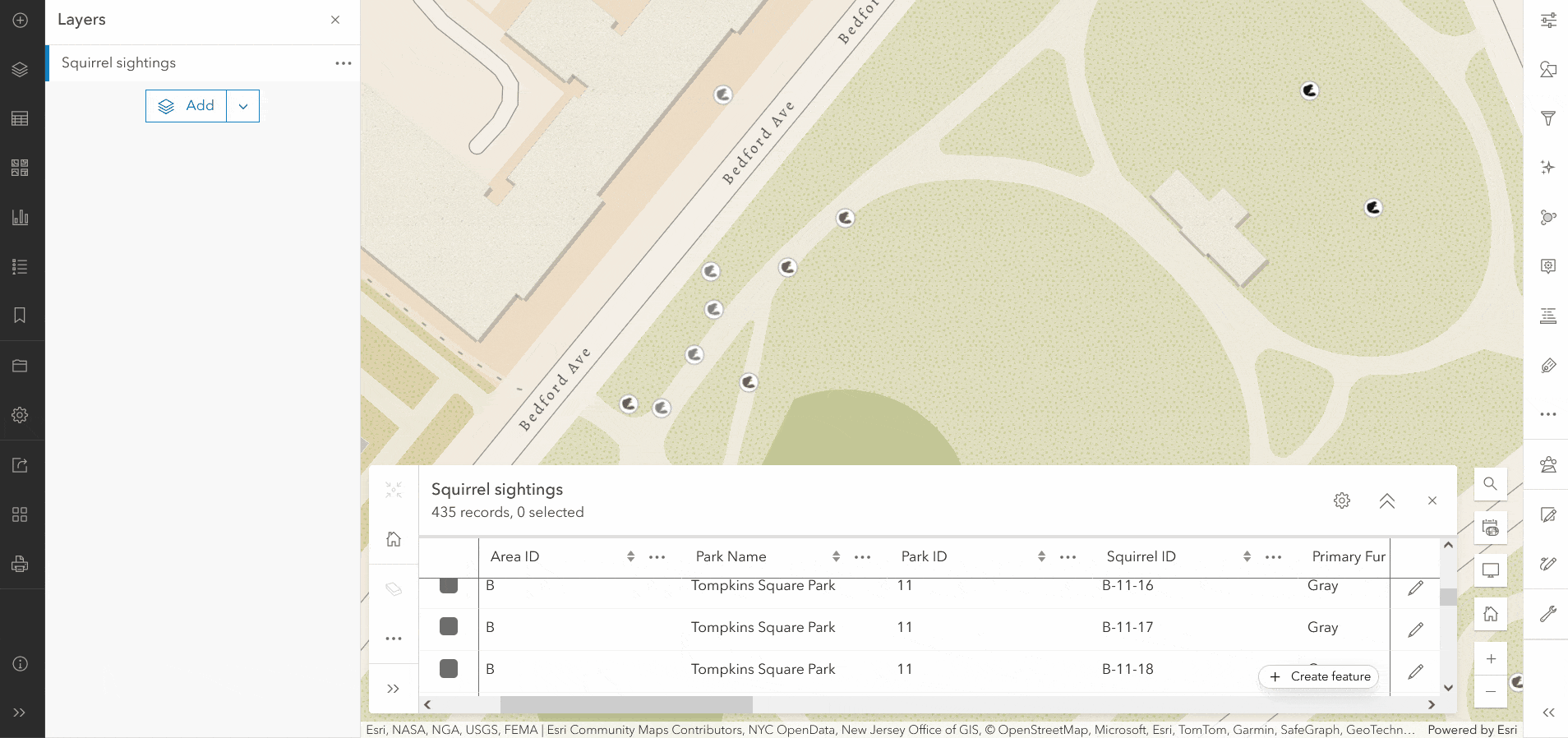Click the map Home extent button
1568x738 pixels.
pyautogui.click(x=1491, y=614)
